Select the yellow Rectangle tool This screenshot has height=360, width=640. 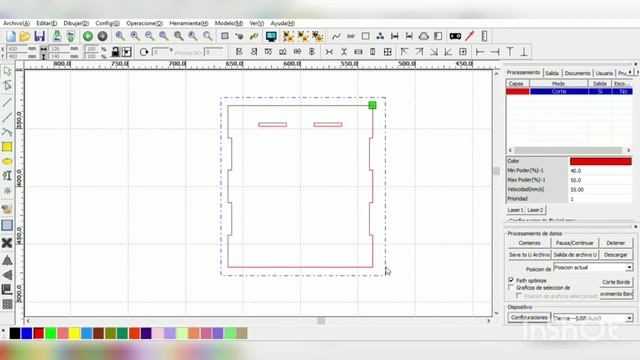pyautogui.click(x=7, y=147)
